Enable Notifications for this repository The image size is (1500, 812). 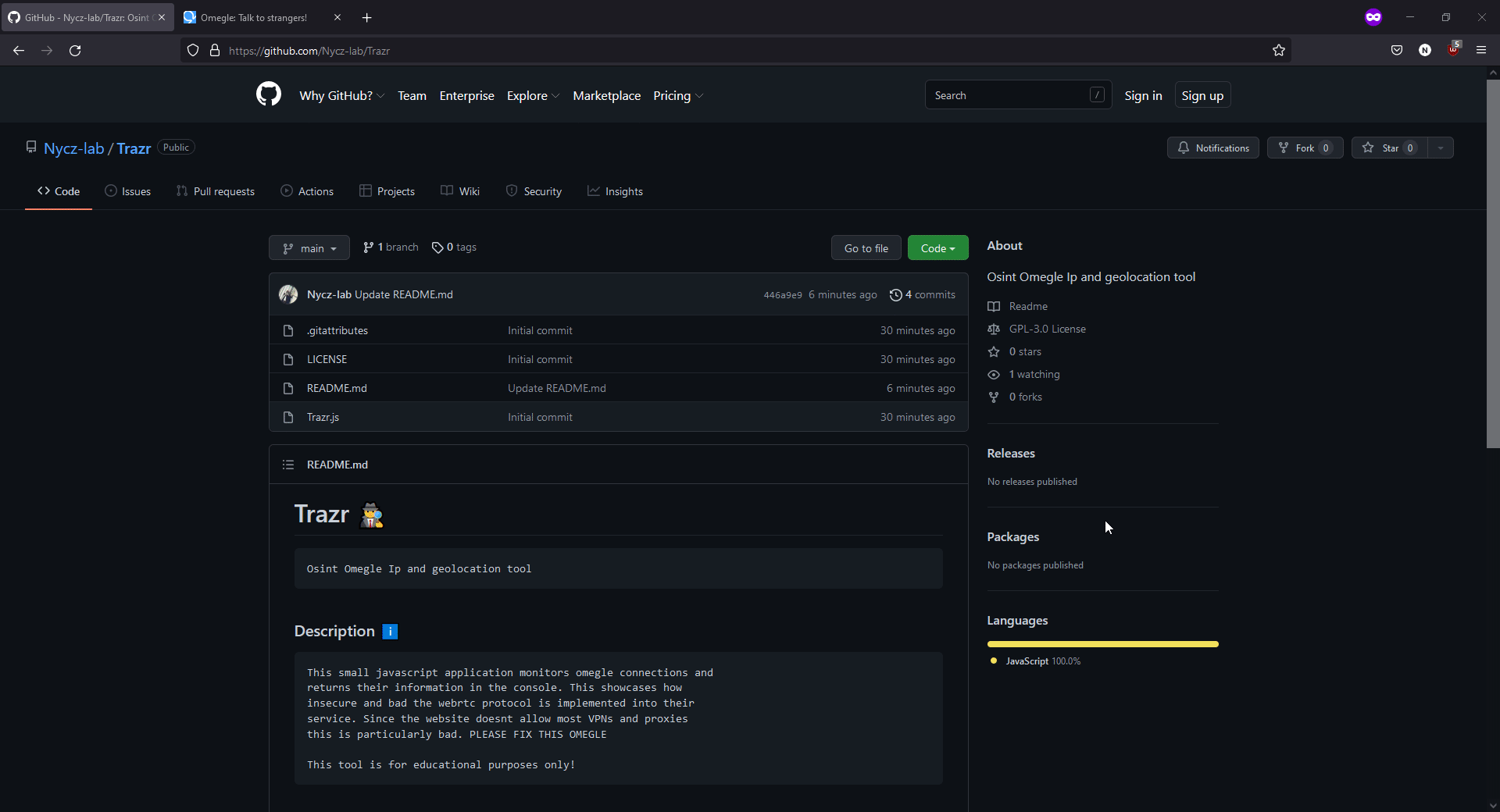tap(1213, 148)
